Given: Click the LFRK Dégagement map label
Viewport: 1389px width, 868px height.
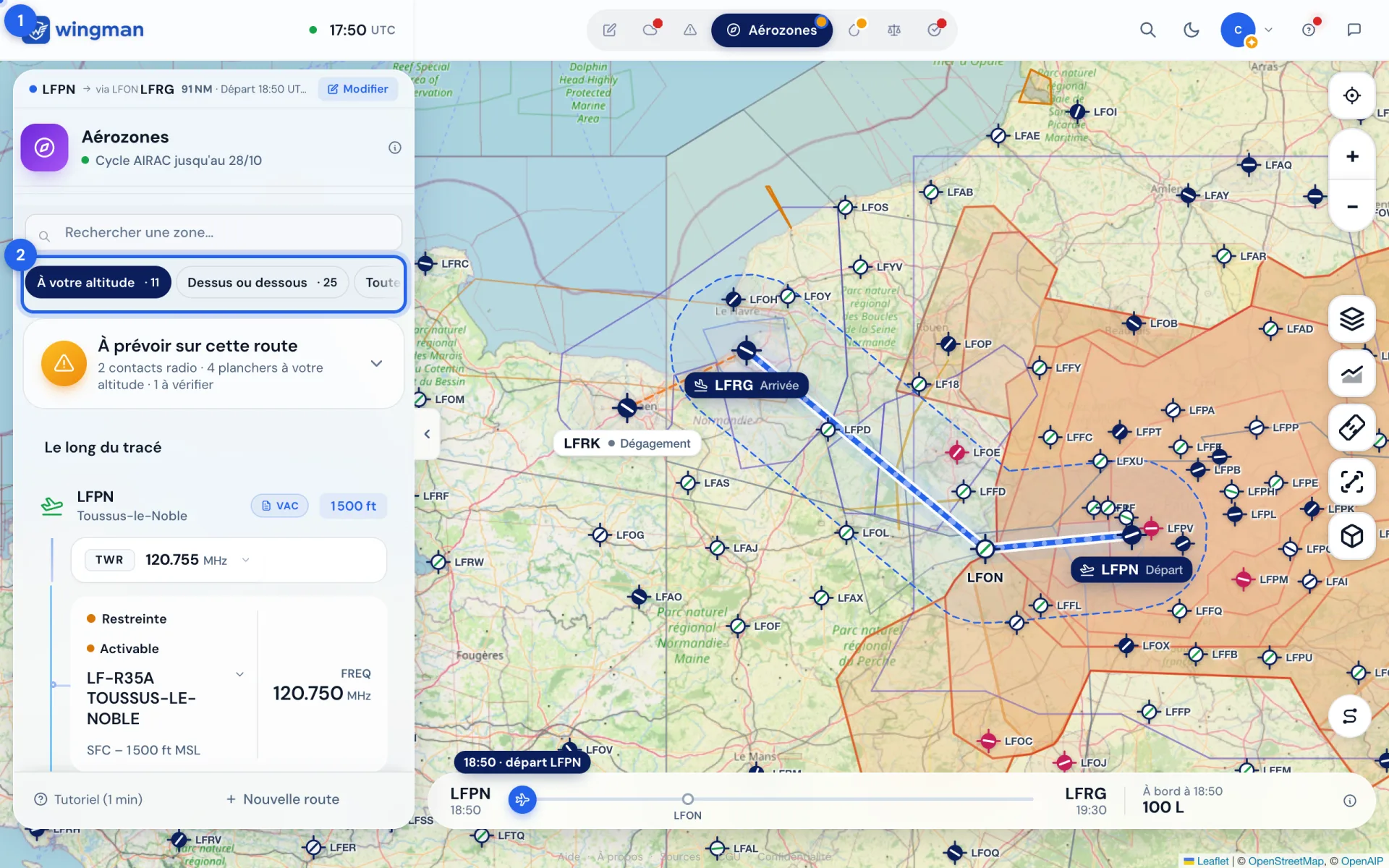Looking at the screenshot, I should (x=627, y=443).
